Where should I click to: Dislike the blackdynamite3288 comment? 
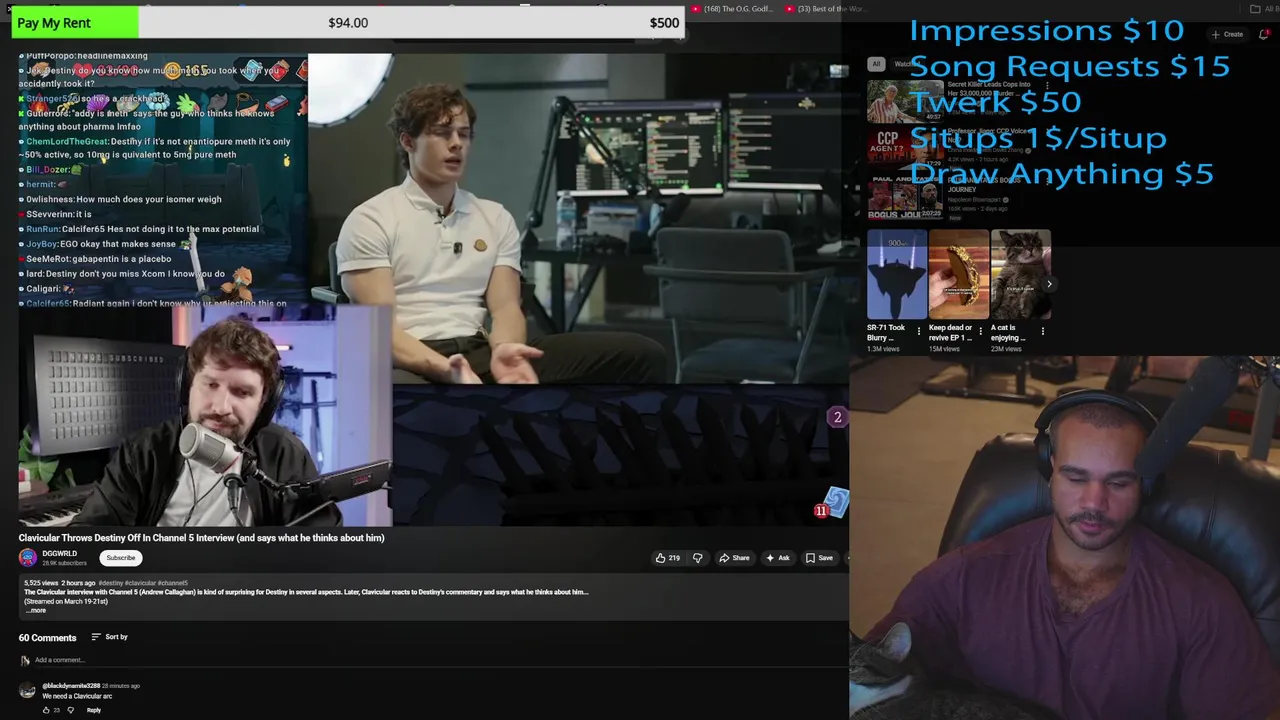(70, 710)
